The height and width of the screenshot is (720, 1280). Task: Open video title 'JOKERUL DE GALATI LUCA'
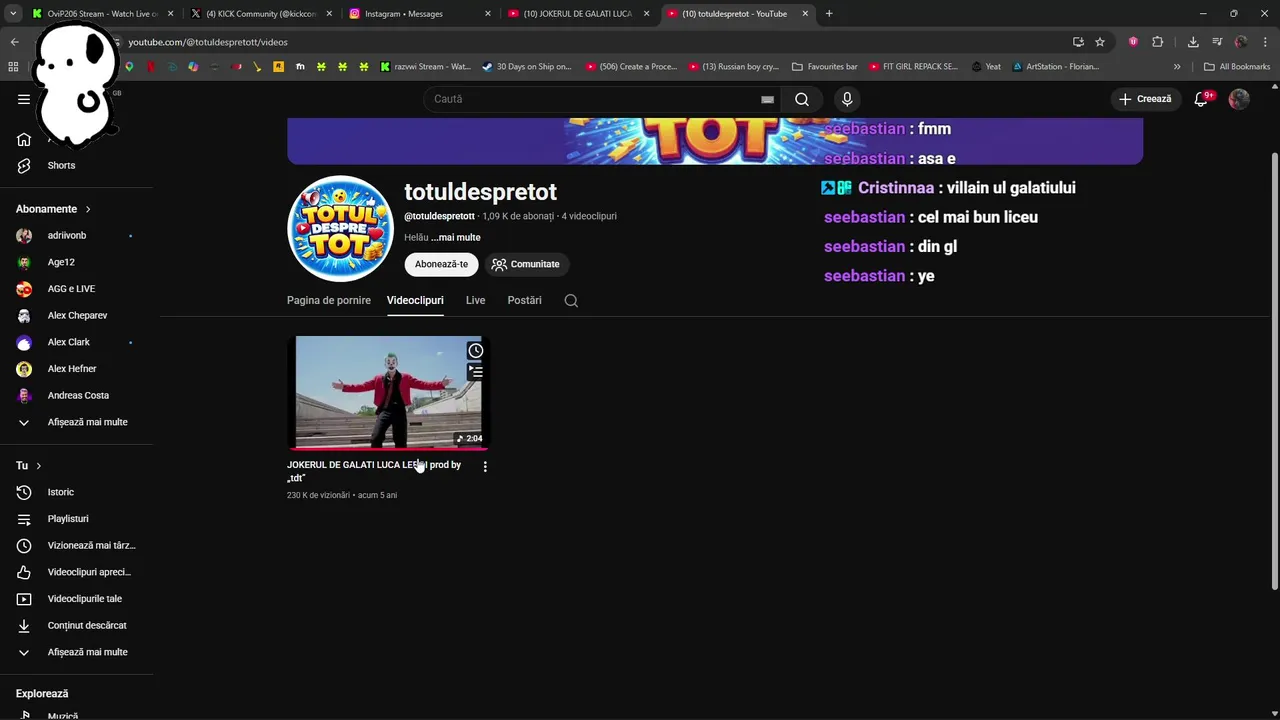[x=374, y=471]
